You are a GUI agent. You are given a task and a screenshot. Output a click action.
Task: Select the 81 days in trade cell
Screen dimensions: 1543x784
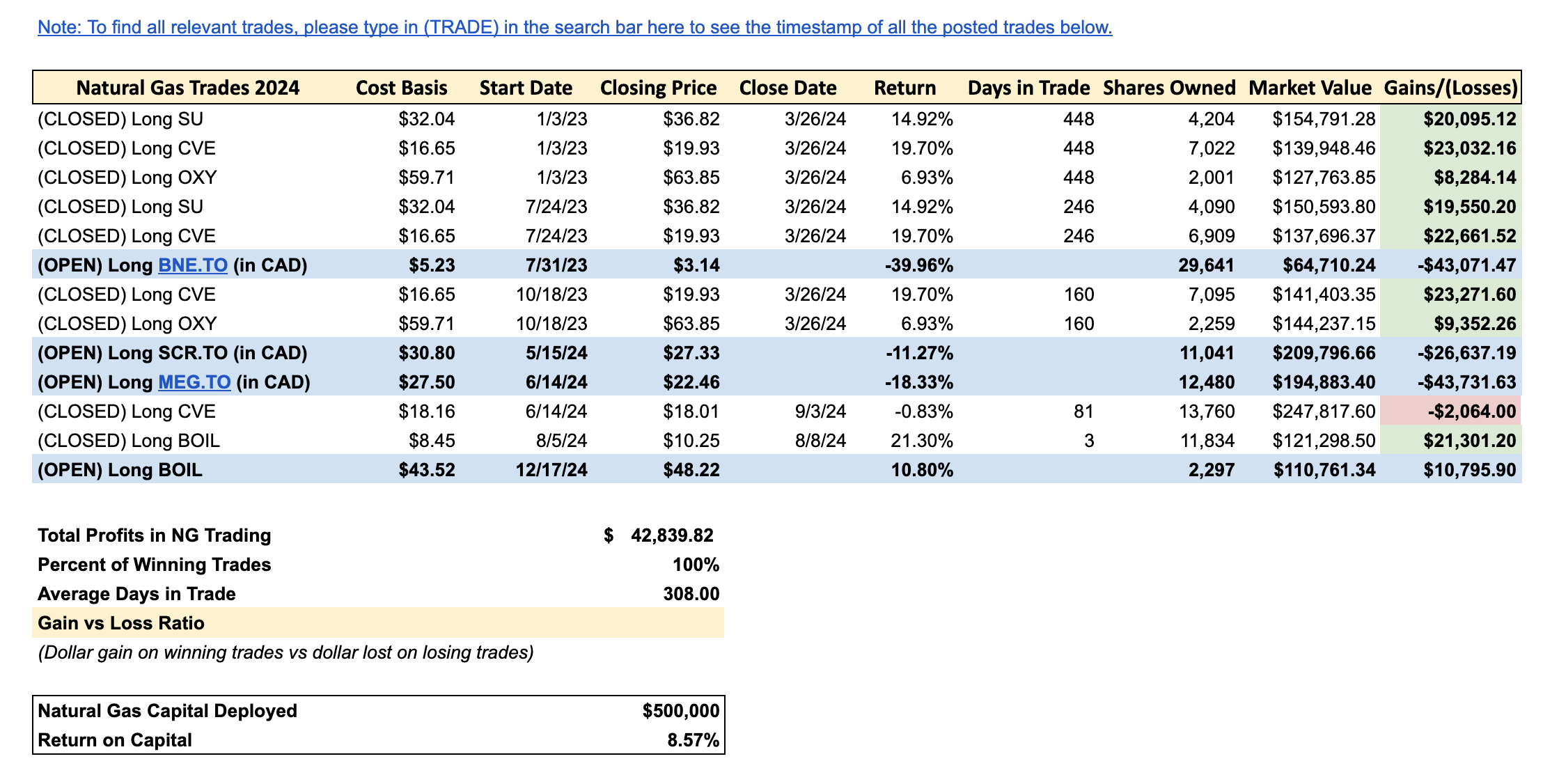click(1083, 411)
